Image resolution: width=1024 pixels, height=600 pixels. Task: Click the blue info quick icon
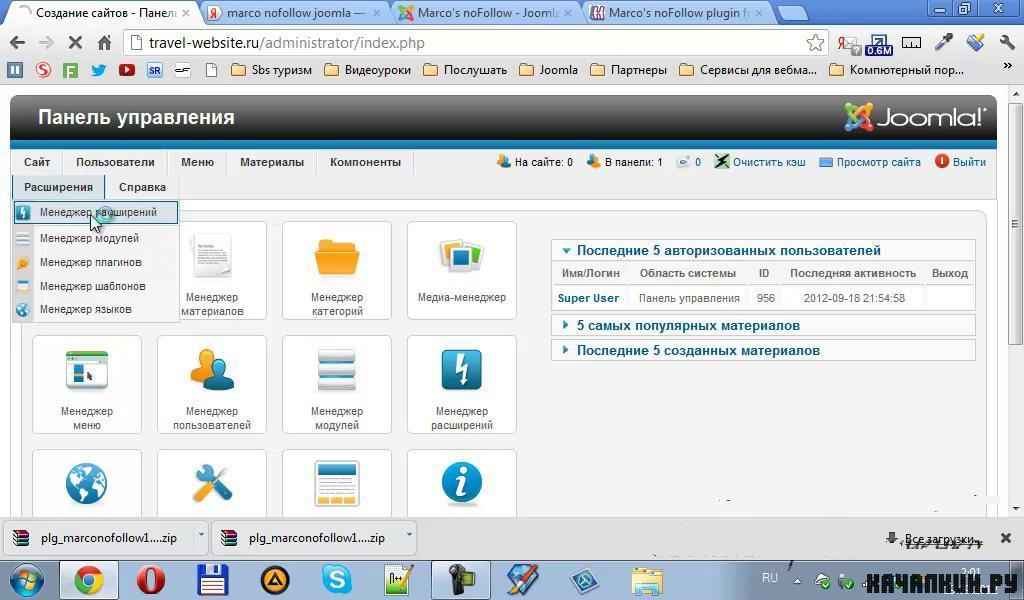point(462,484)
